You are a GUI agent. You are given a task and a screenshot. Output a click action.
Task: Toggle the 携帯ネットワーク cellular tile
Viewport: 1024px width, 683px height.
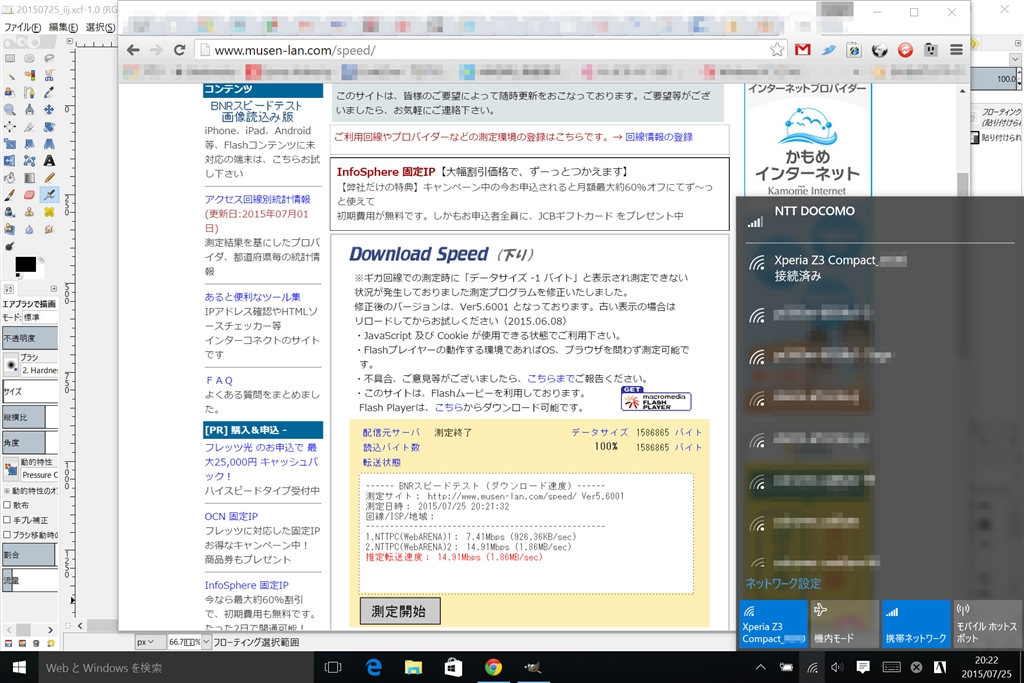click(x=916, y=624)
